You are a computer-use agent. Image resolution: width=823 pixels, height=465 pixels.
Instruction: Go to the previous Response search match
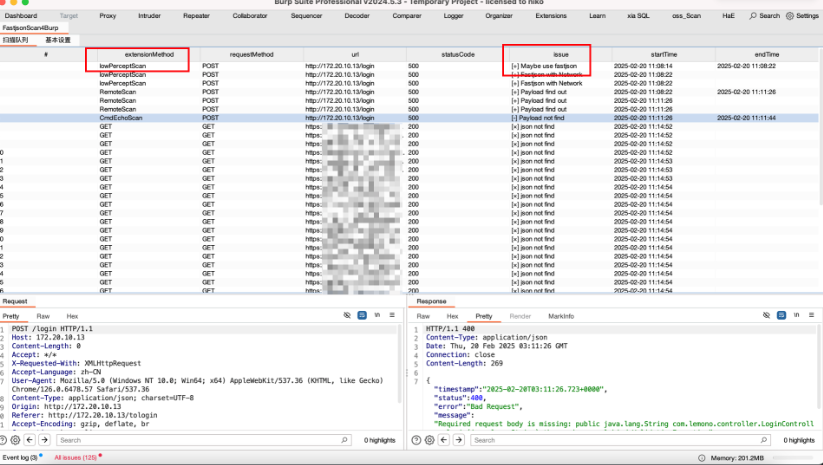444,440
